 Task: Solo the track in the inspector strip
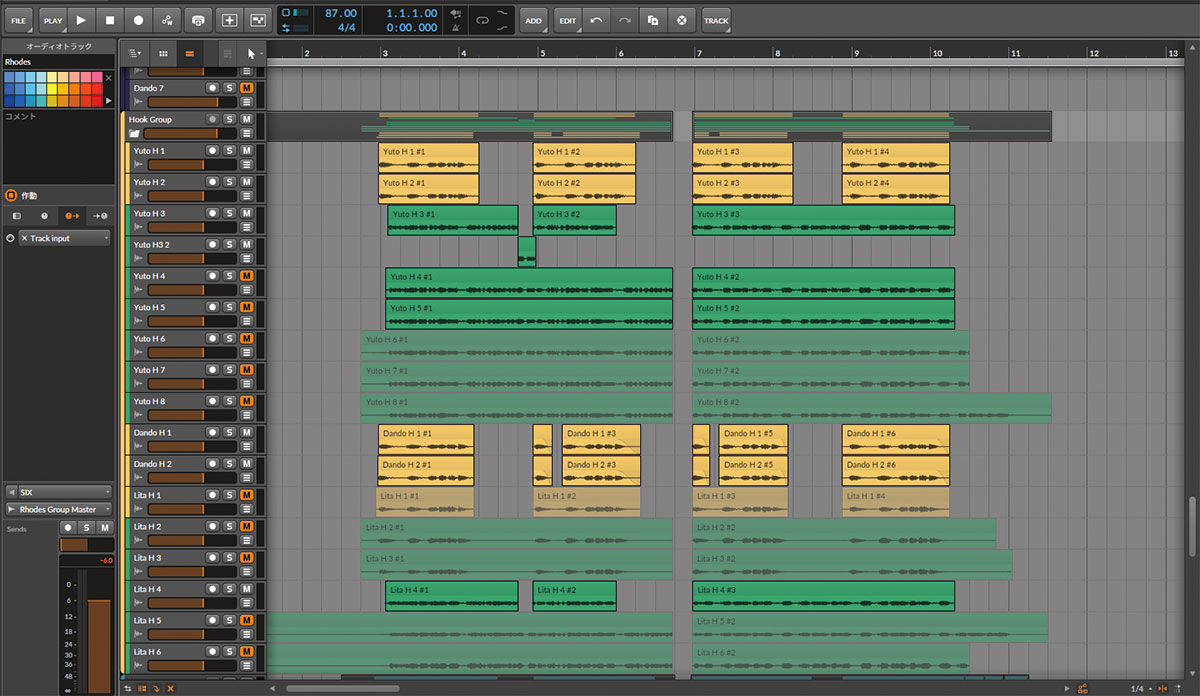point(87,528)
